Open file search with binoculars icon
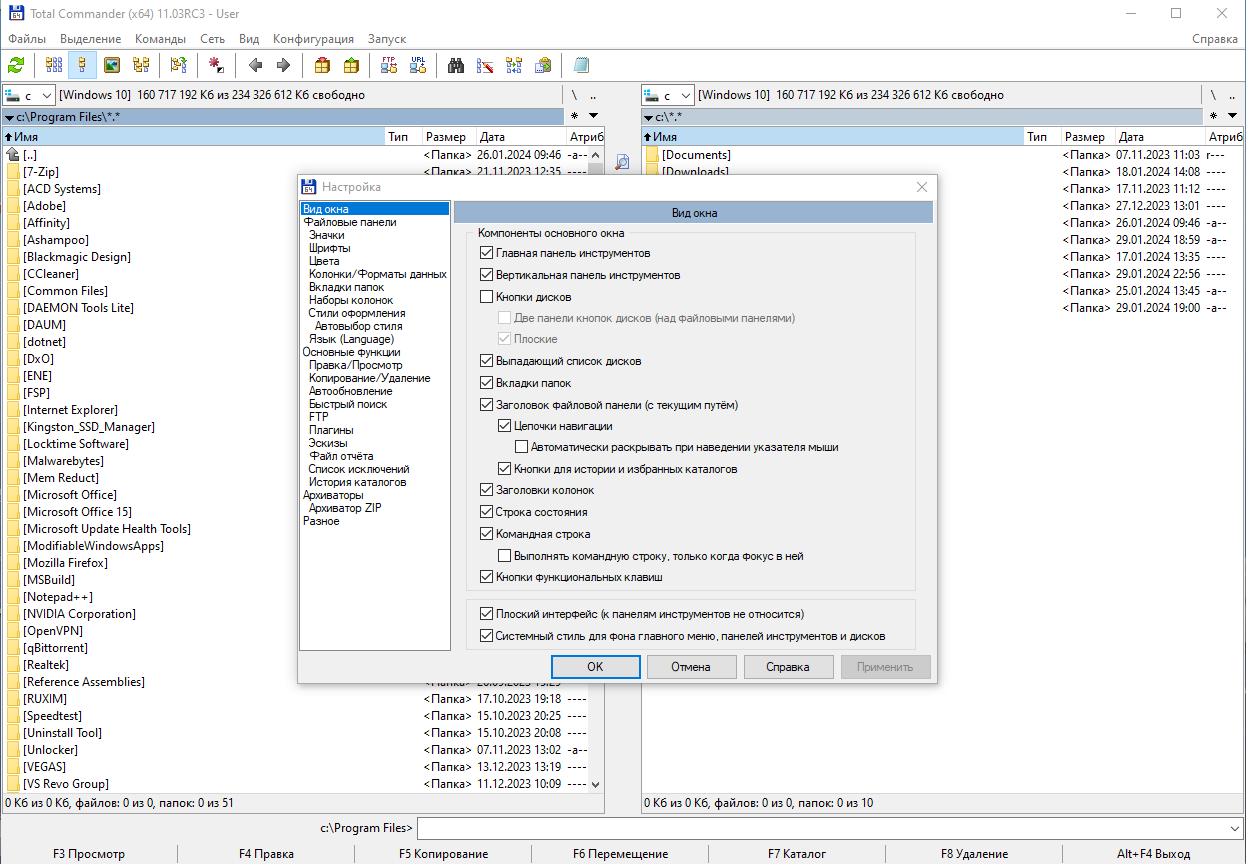The width and height of the screenshot is (1246, 864). (x=456, y=66)
